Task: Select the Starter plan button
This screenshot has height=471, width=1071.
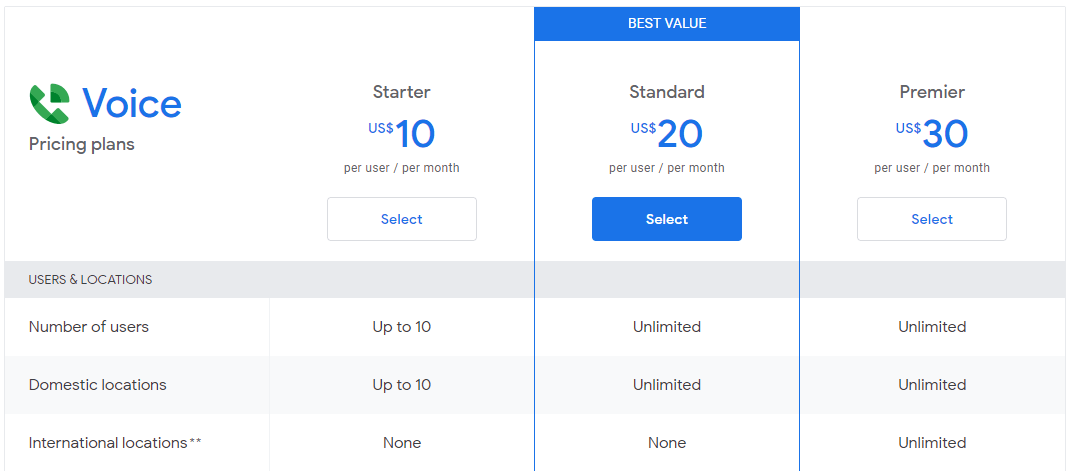Action: 401,219
